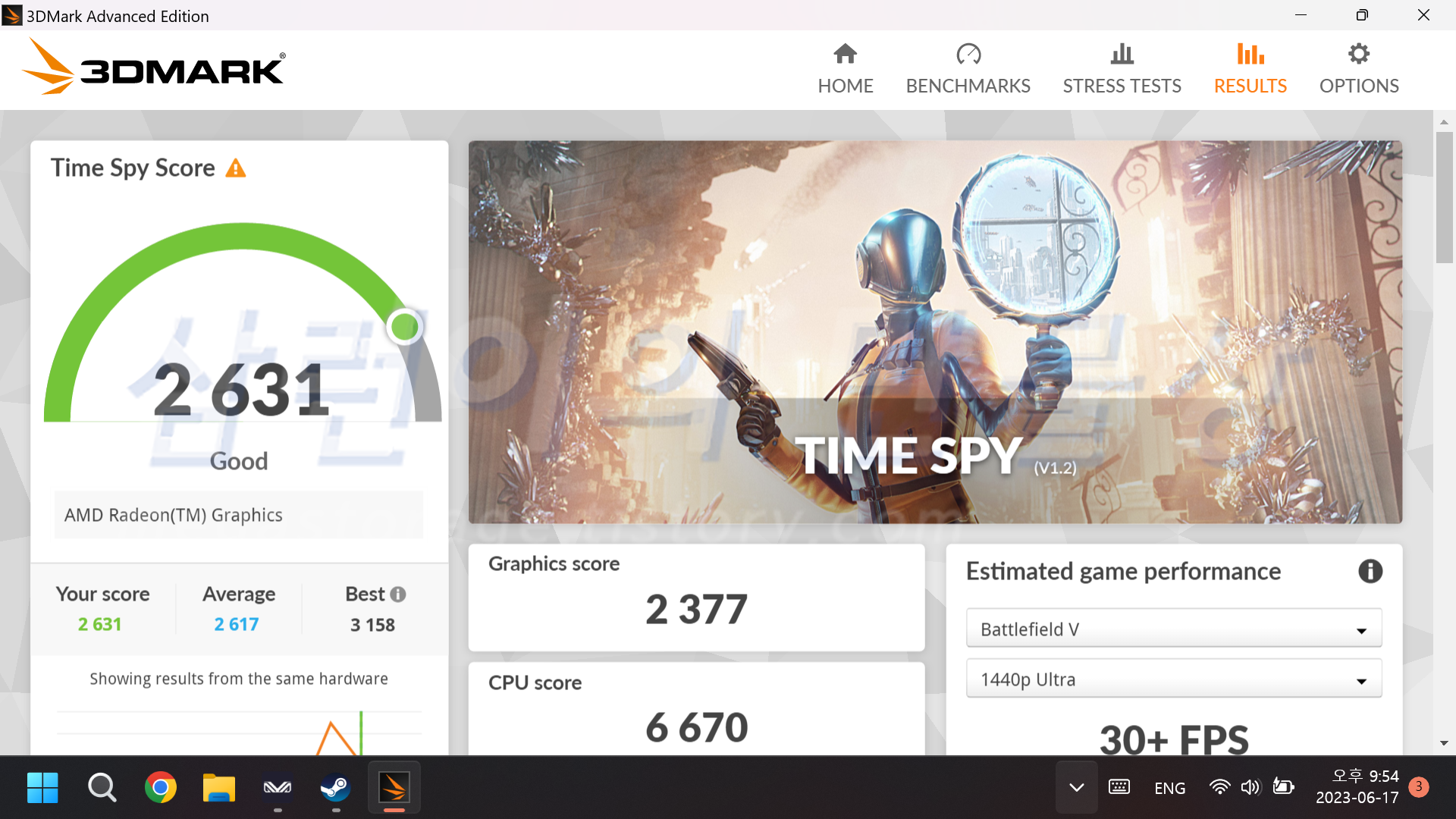Open Google Chrome from the taskbar
This screenshot has height=819, width=1456.
click(x=160, y=788)
